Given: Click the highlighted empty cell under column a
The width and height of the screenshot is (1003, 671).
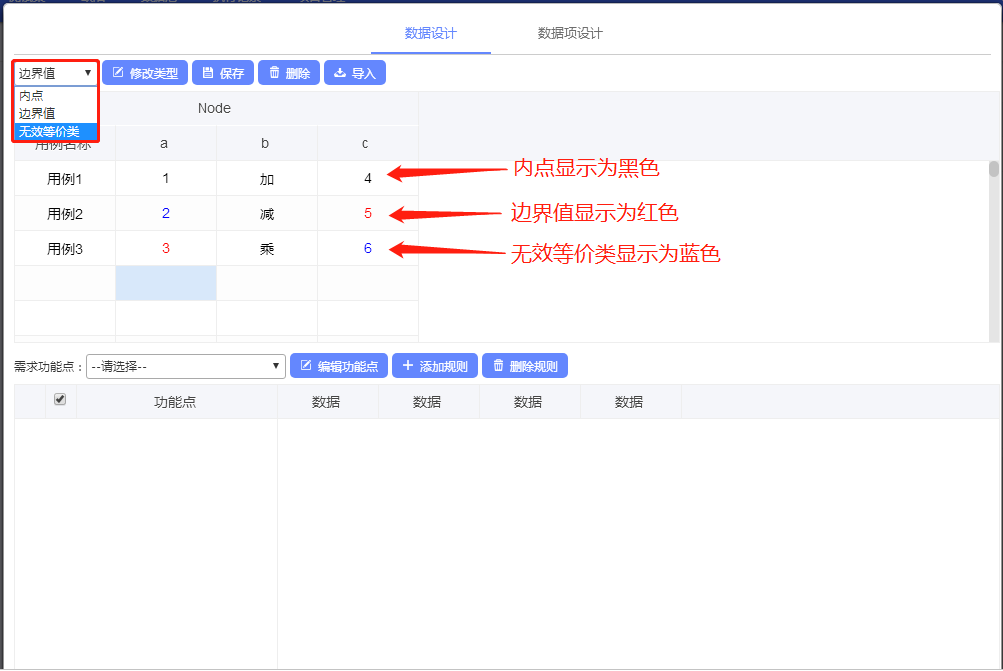Looking at the screenshot, I should tap(166, 283).
